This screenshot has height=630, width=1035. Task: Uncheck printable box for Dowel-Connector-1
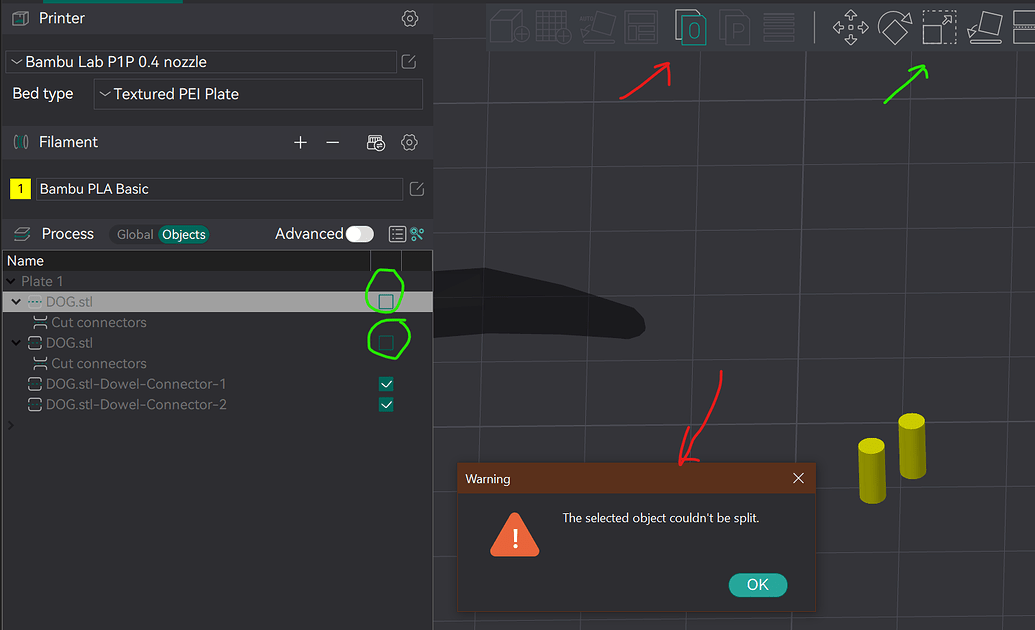point(386,384)
